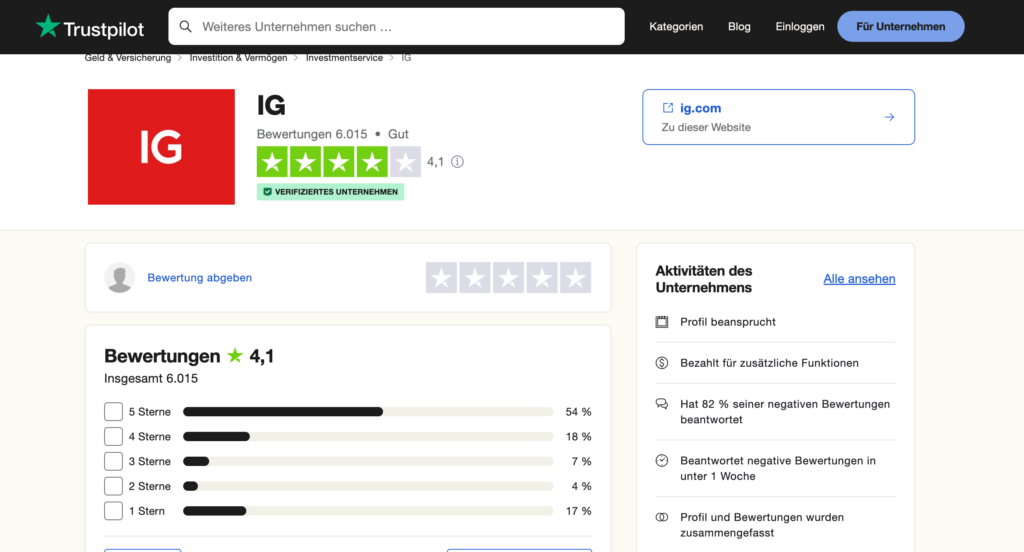Select the fifth star to rate five stars

tap(575, 278)
